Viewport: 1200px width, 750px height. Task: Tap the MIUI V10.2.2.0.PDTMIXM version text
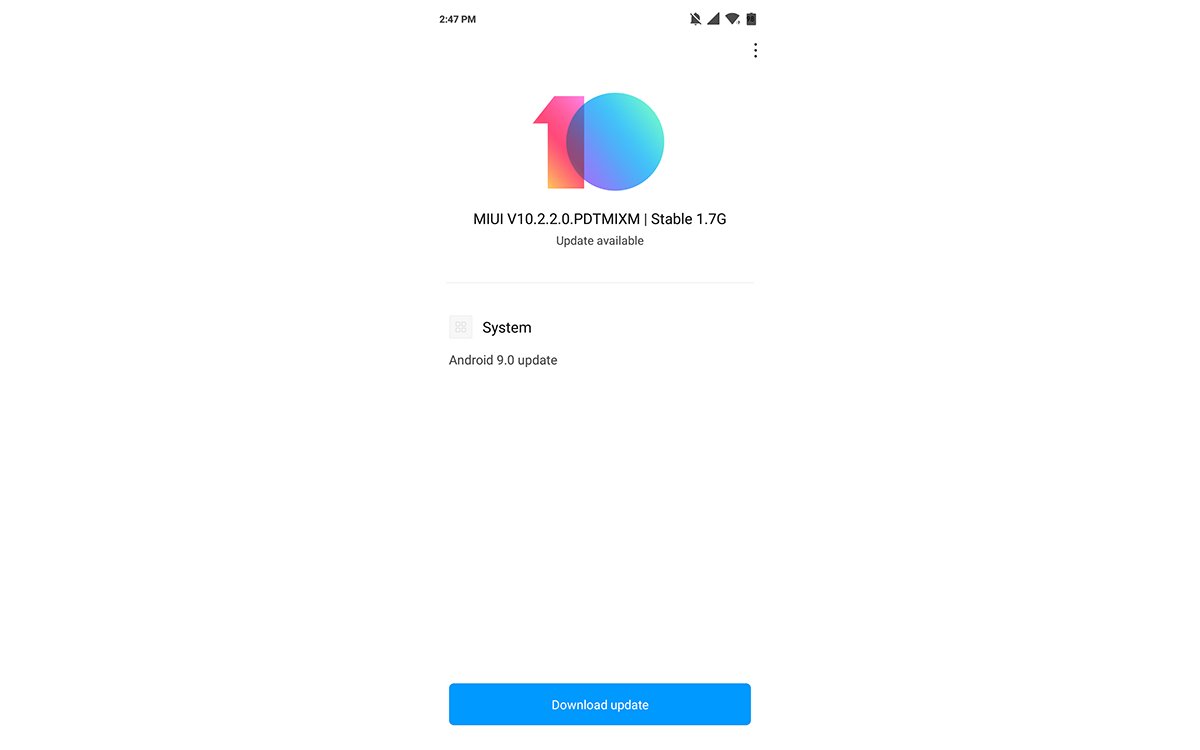pos(556,219)
